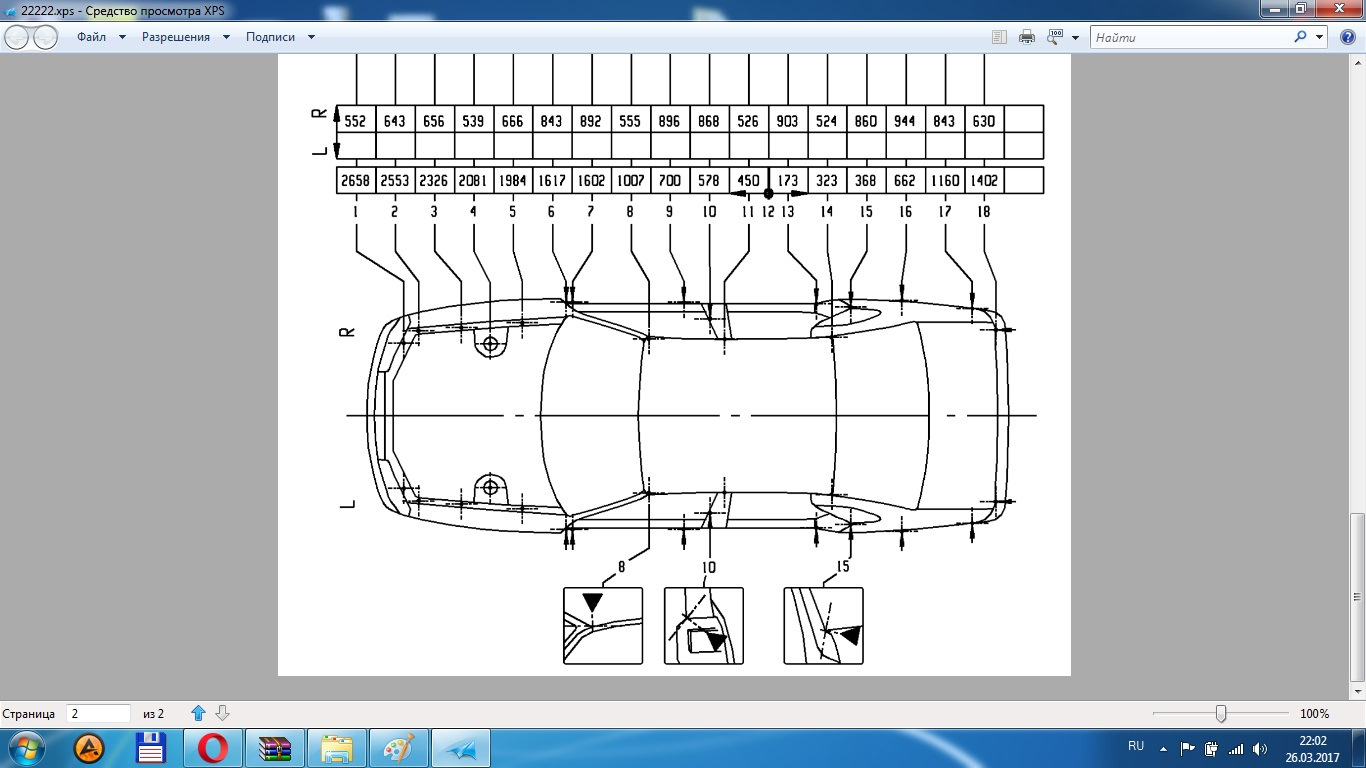
Task: Go to previous page with the up arrow
Action: [198, 713]
